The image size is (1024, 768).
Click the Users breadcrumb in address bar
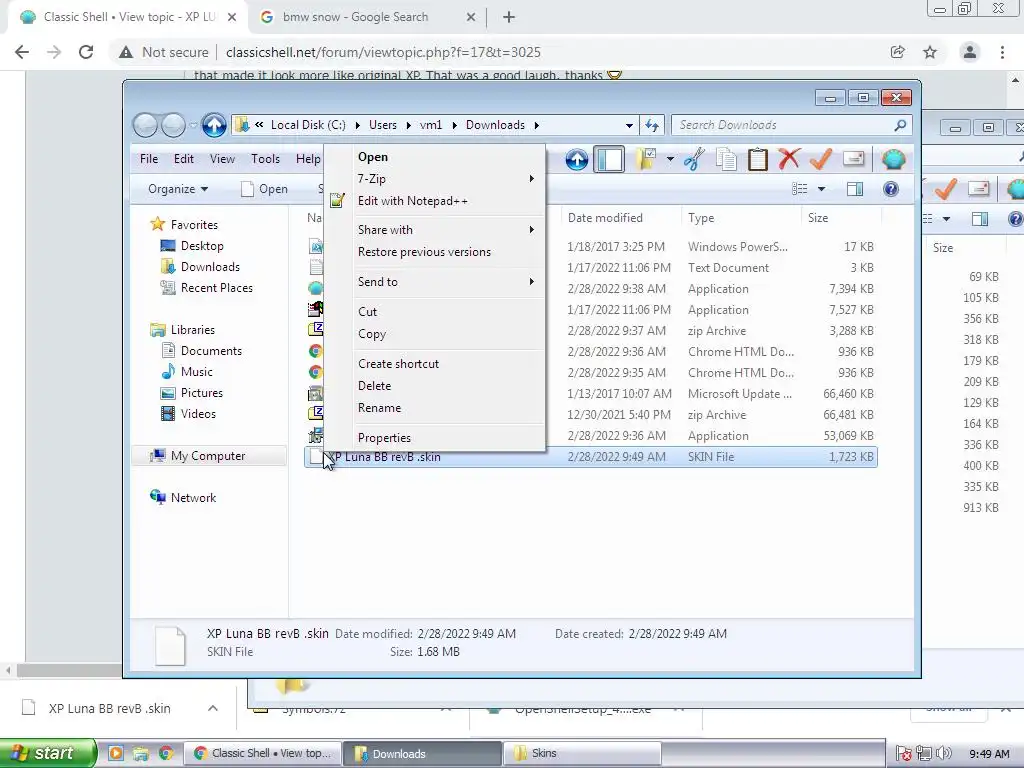[383, 125]
